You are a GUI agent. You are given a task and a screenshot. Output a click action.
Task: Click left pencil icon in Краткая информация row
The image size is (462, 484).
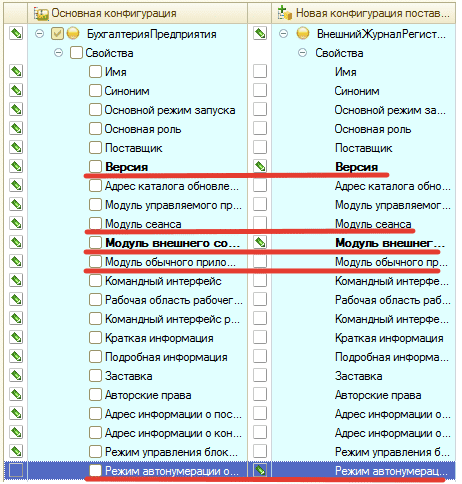[x=16, y=338]
